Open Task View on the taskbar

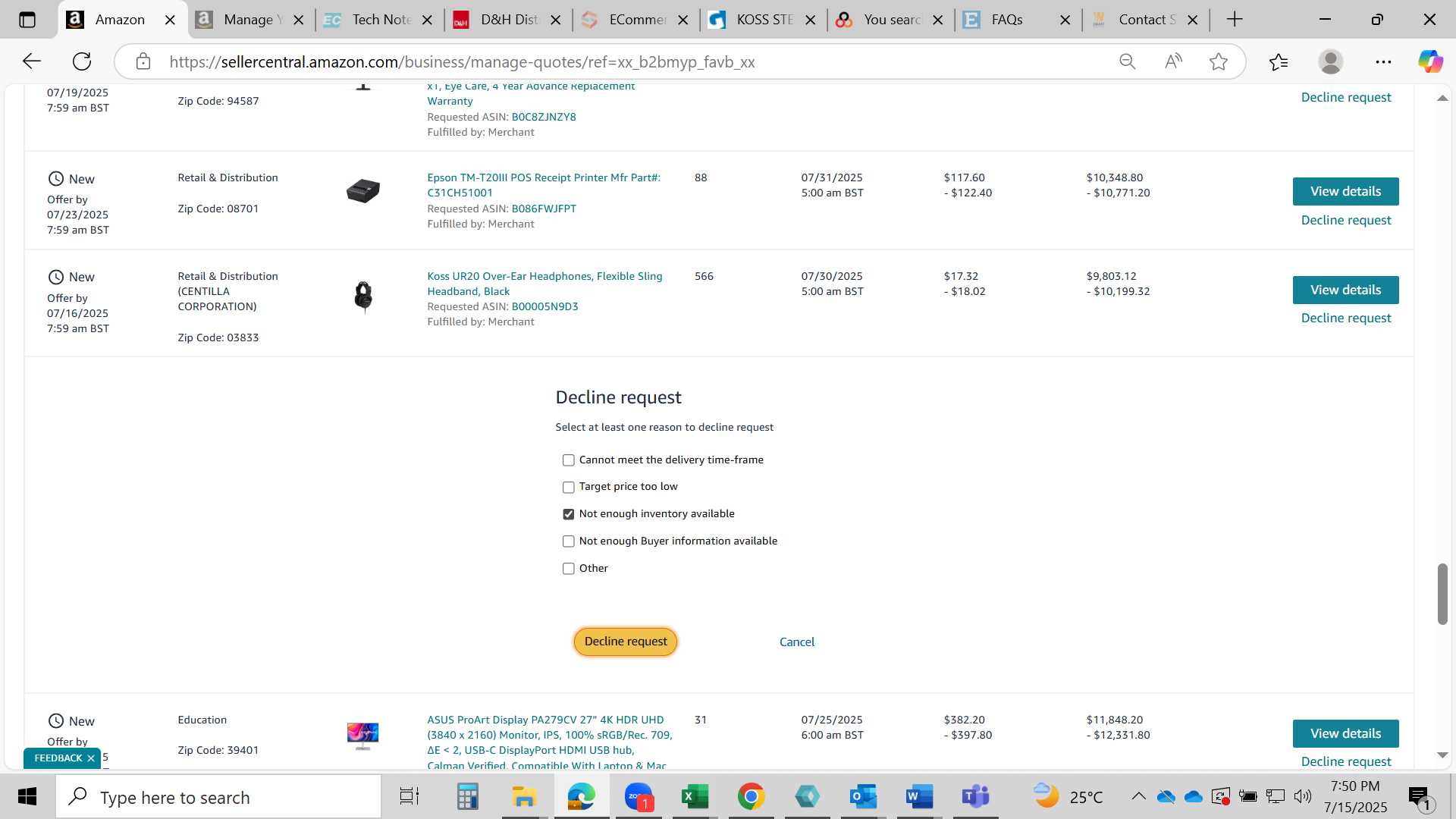click(x=409, y=797)
